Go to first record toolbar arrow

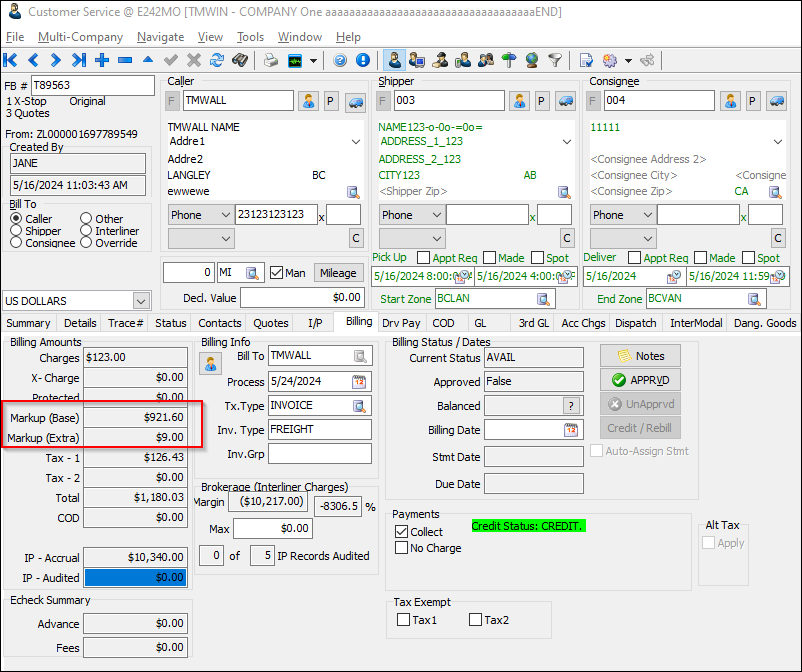[10, 60]
